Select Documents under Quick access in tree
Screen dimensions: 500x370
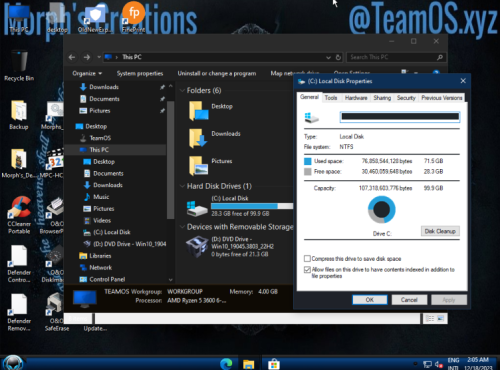[x=104, y=99]
